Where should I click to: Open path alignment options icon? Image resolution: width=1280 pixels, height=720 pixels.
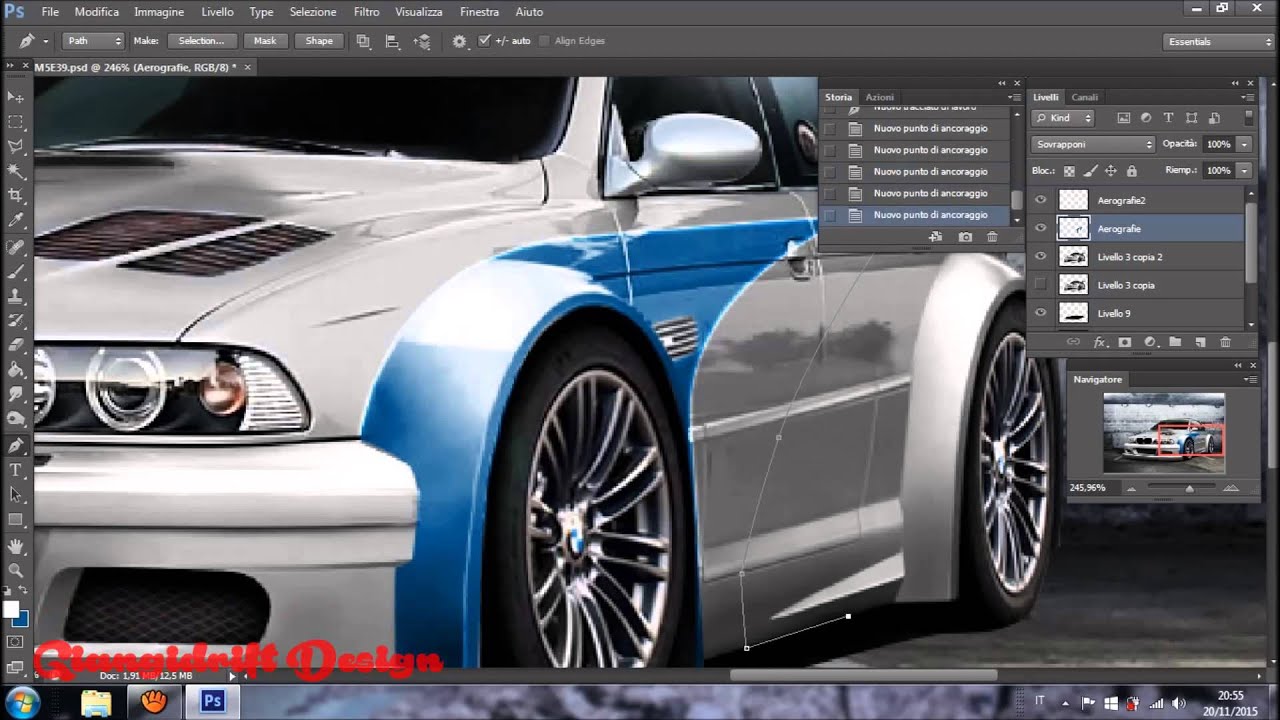tap(393, 41)
